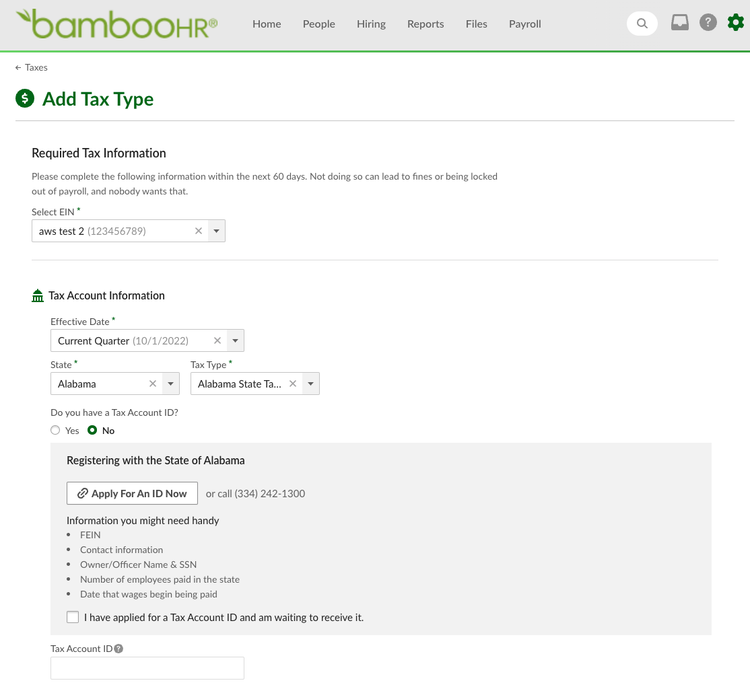Click the 'FEIN' list item
Image resolution: width=750 pixels, height=691 pixels.
pos(90,535)
